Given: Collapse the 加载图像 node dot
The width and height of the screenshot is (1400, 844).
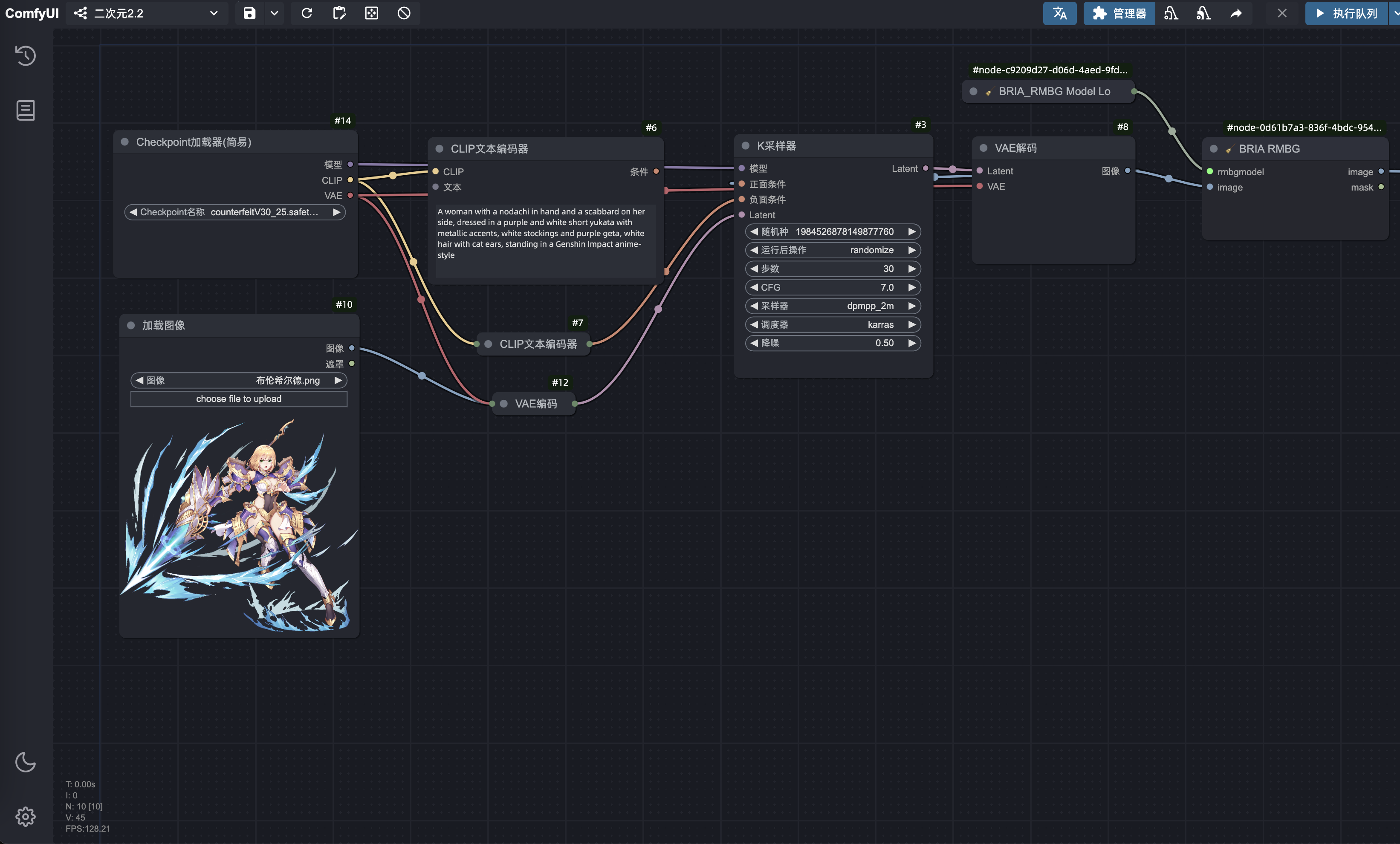Looking at the screenshot, I should pos(131,325).
